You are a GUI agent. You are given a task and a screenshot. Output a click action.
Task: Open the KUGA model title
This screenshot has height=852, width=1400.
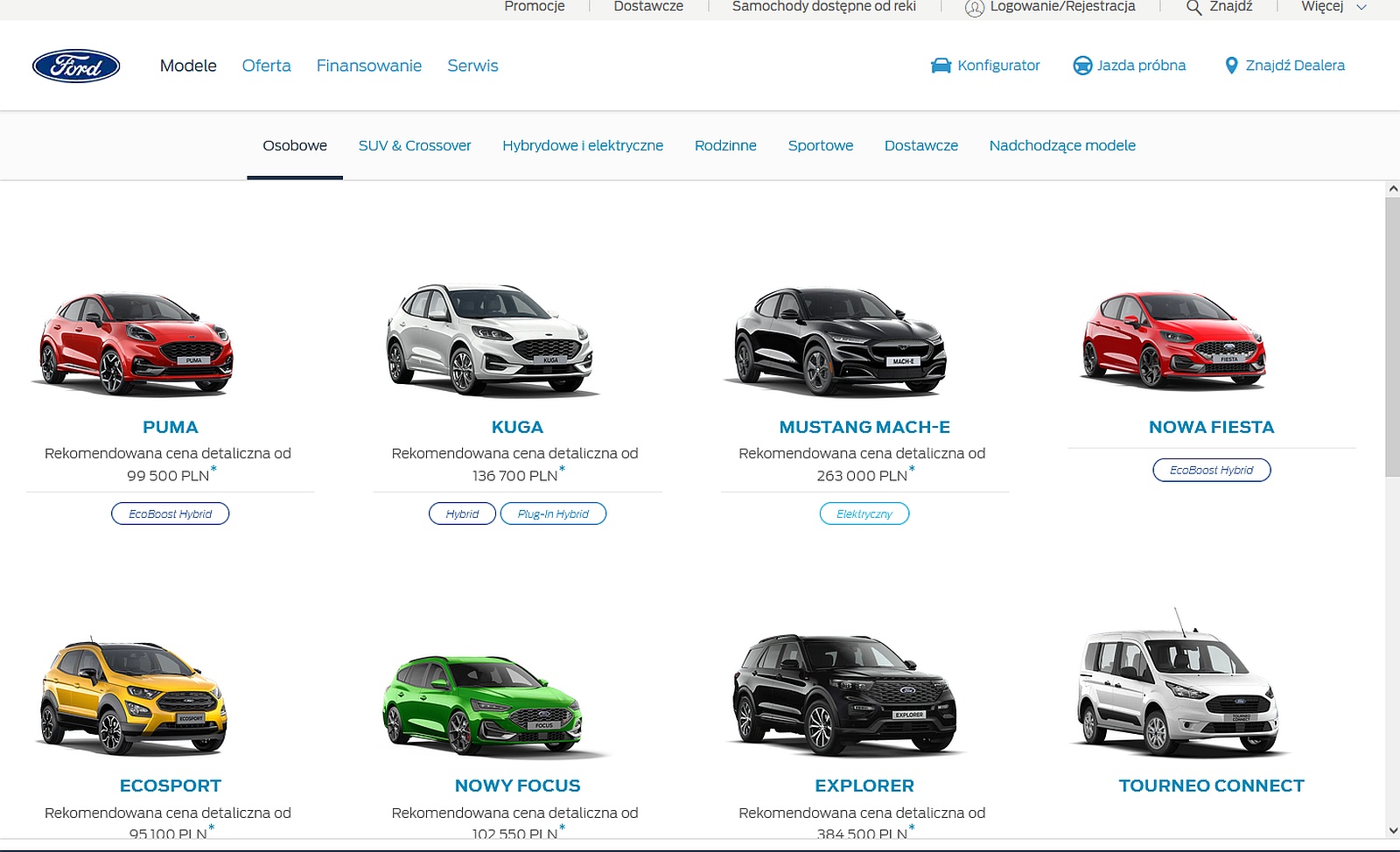517,427
